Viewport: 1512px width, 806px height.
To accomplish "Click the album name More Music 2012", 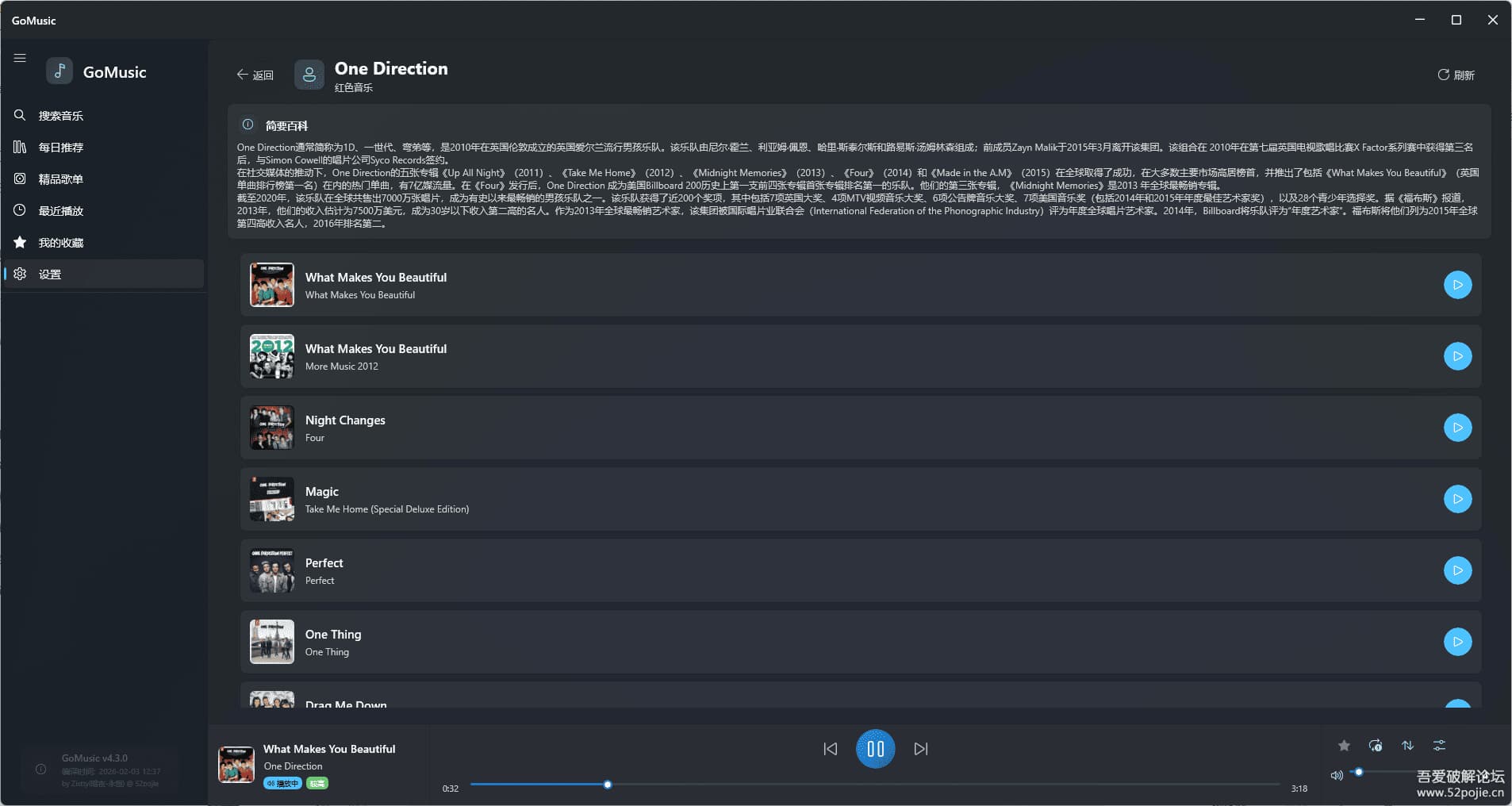I will [342, 367].
